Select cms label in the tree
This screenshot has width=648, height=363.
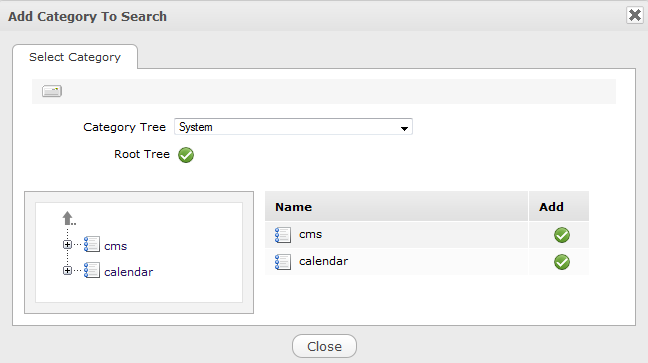pos(115,246)
